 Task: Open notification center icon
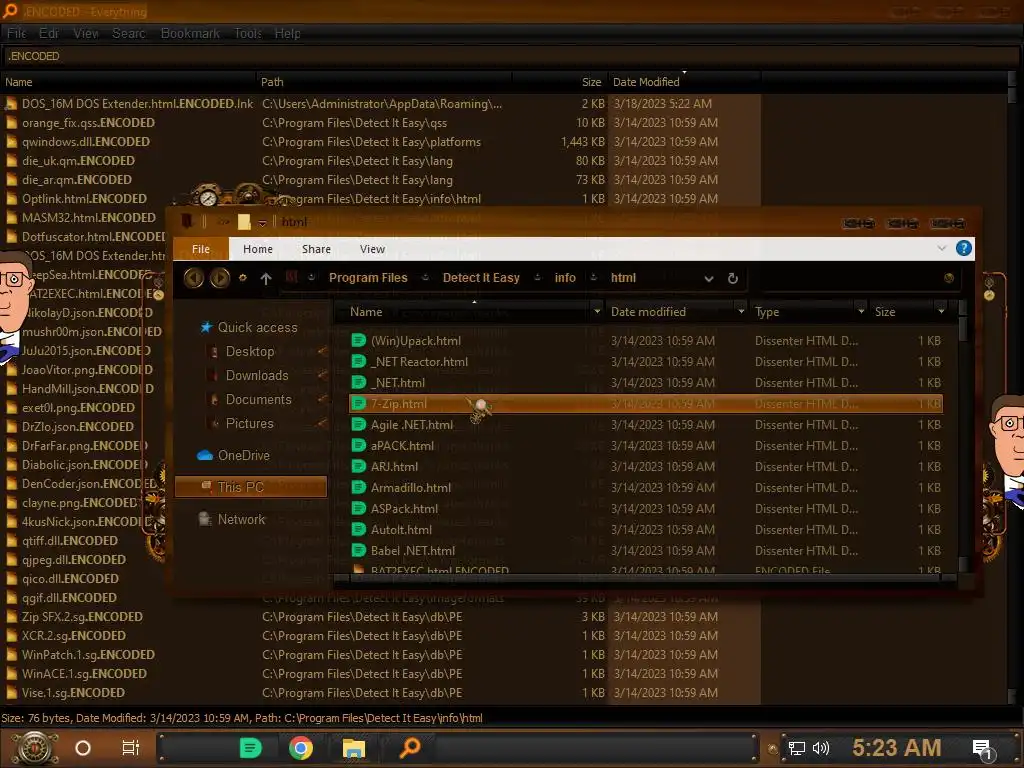(982, 749)
